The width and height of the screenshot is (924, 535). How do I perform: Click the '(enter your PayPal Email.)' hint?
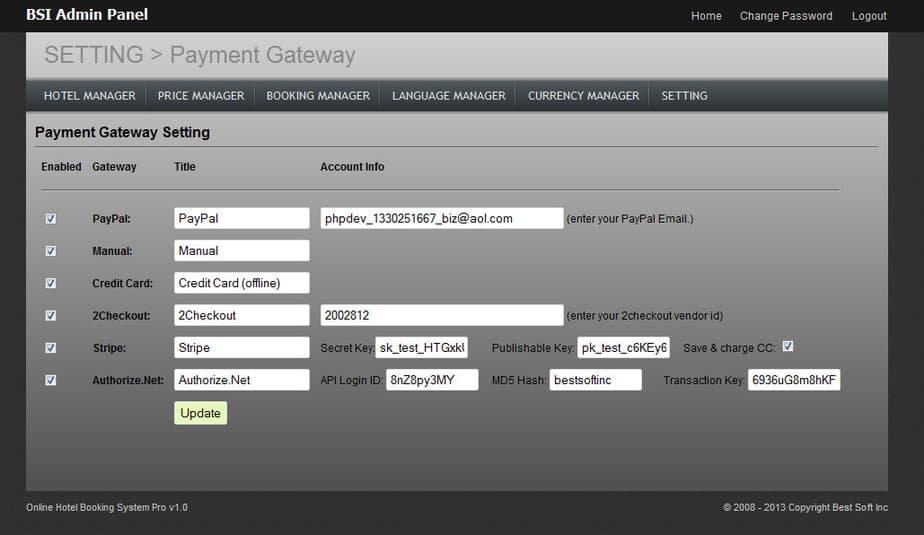click(630, 219)
